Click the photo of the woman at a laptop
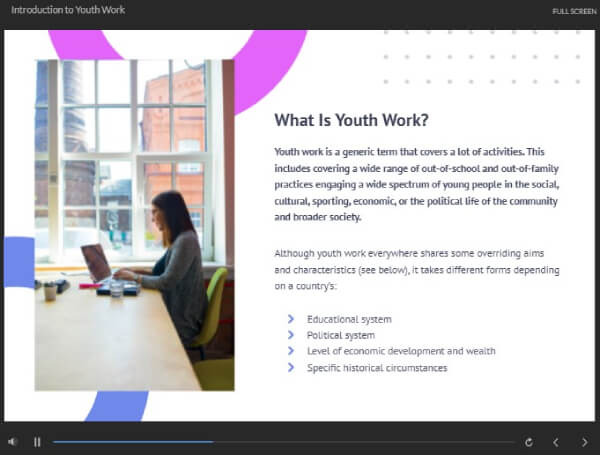The width and height of the screenshot is (600, 455). tap(134, 225)
